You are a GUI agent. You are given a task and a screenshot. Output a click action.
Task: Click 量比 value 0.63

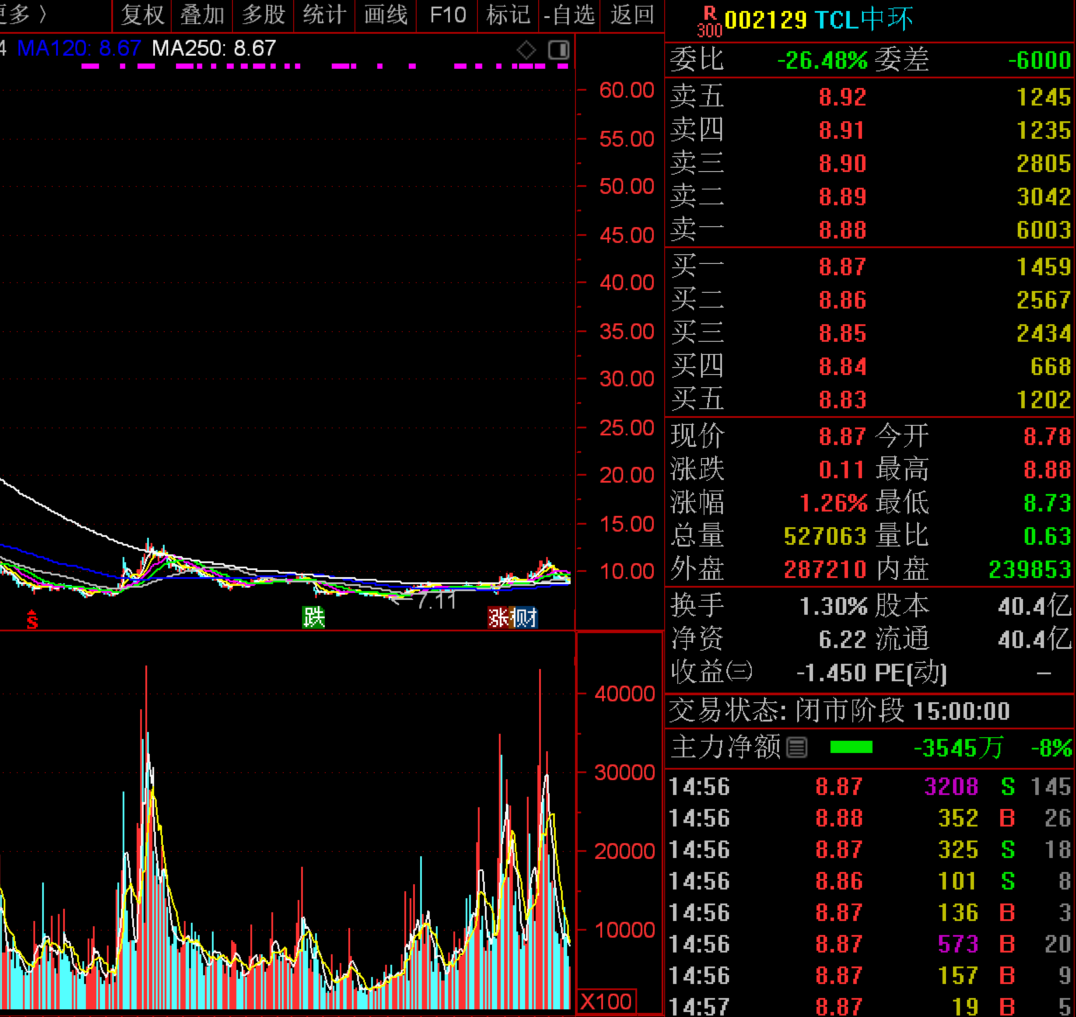(1047, 537)
